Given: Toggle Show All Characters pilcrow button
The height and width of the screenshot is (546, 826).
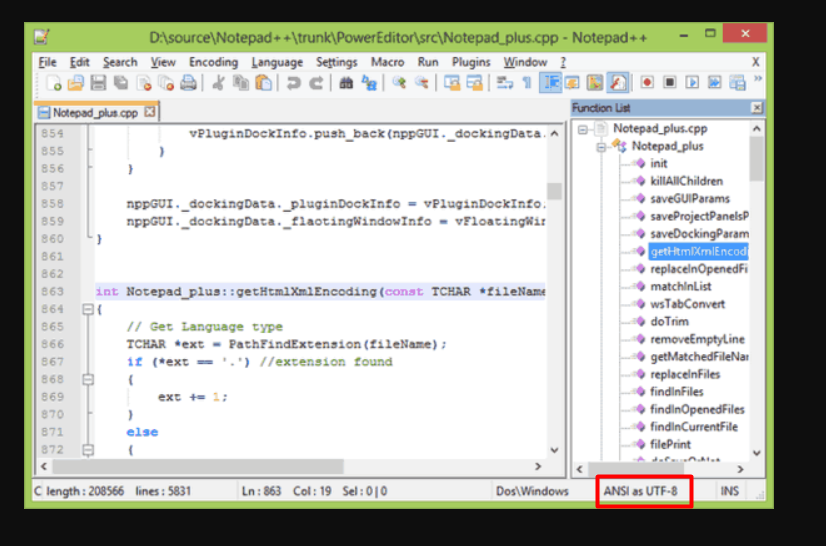Looking at the screenshot, I should pyautogui.click(x=527, y=83).
